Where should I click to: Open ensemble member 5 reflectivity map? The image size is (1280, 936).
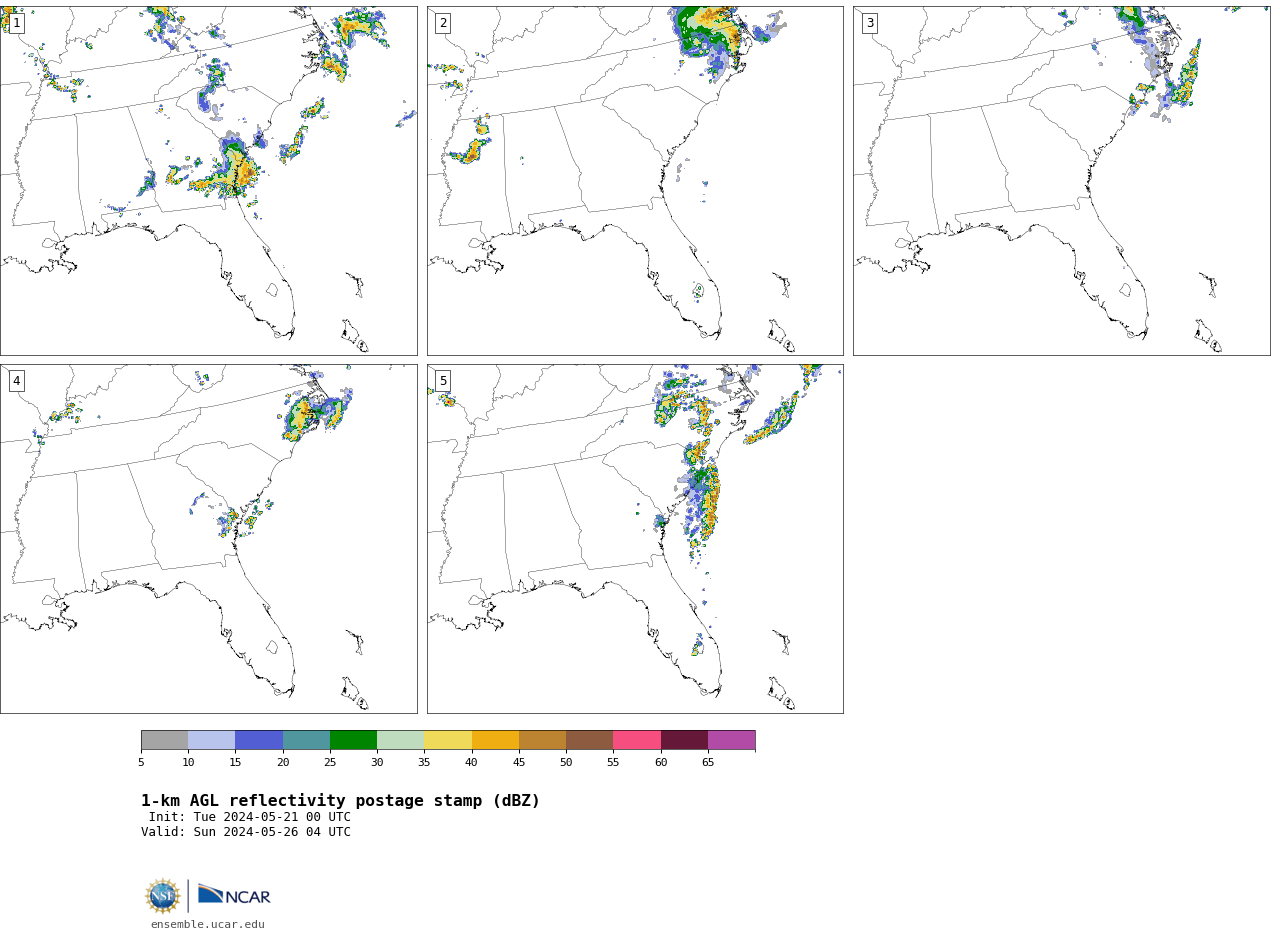click(635, 539)
